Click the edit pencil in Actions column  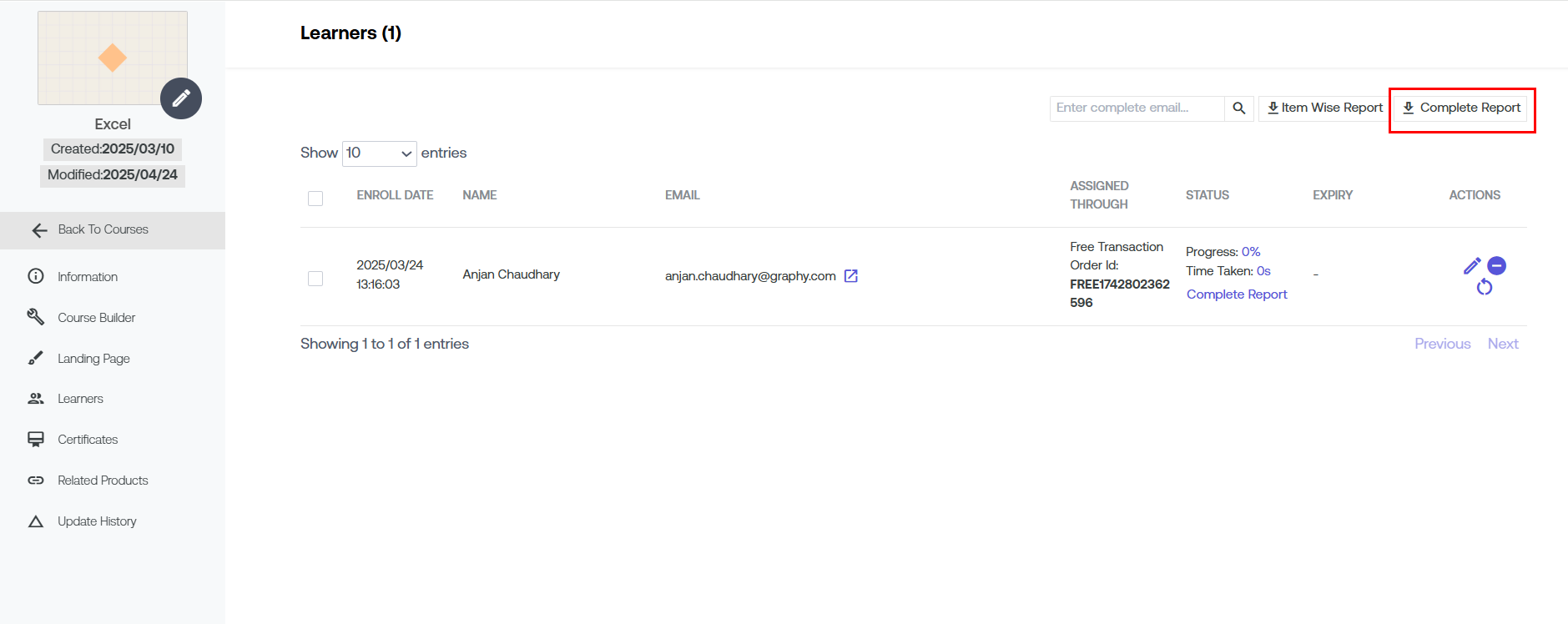(1472, 266)
